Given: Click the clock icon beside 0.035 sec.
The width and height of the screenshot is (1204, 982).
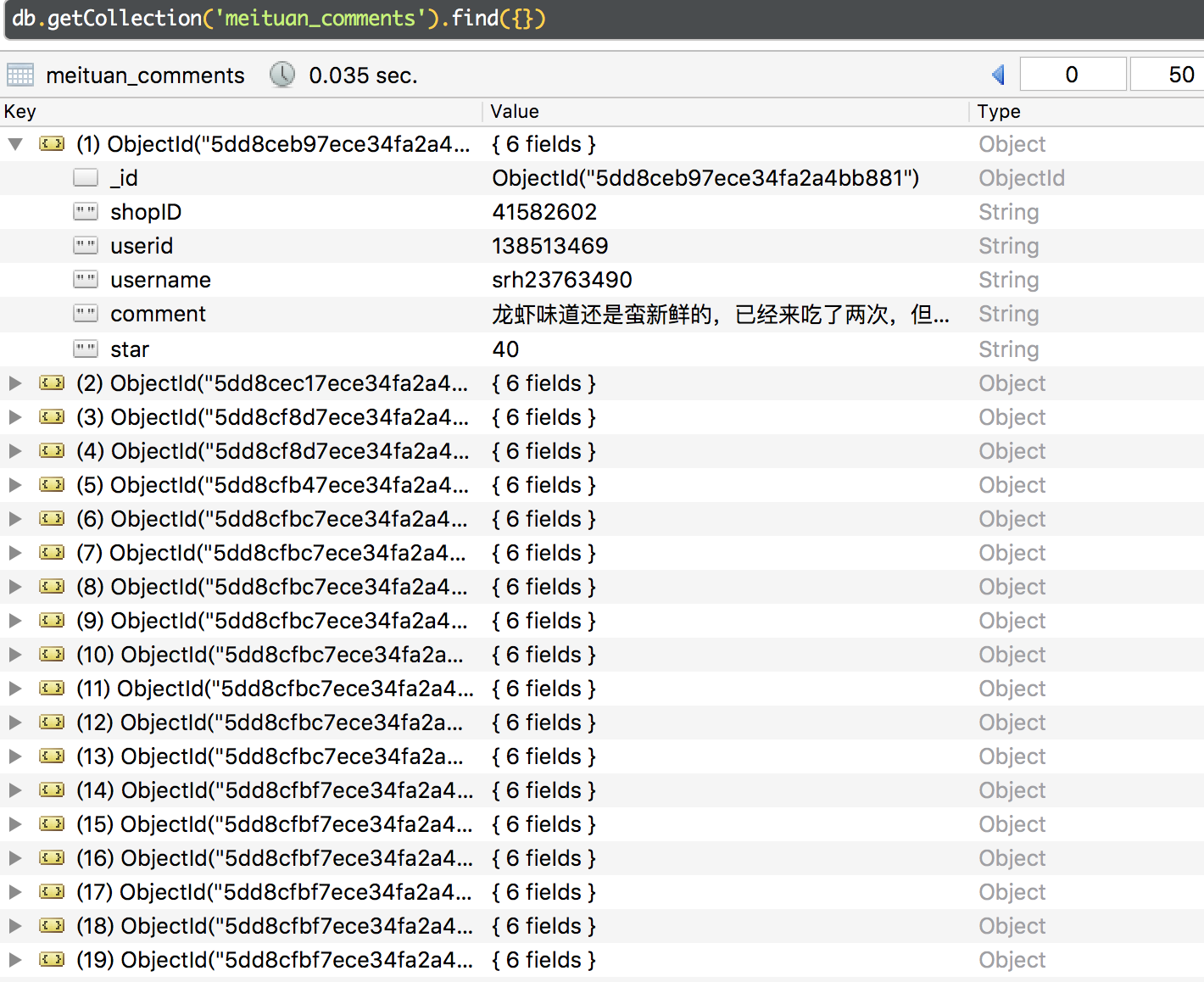Looking at the screenshot, I should (x=282, y=75).
